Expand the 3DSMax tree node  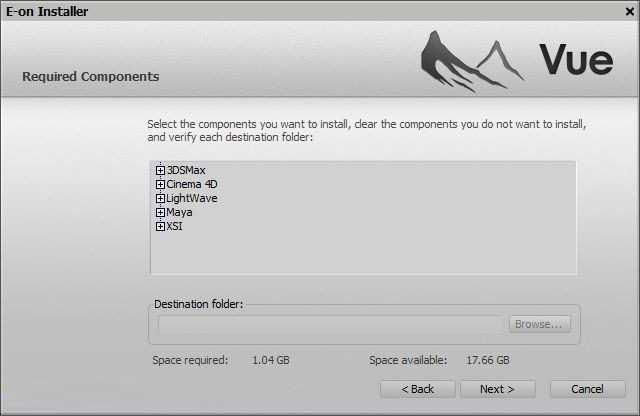click(x=160, y=170)
